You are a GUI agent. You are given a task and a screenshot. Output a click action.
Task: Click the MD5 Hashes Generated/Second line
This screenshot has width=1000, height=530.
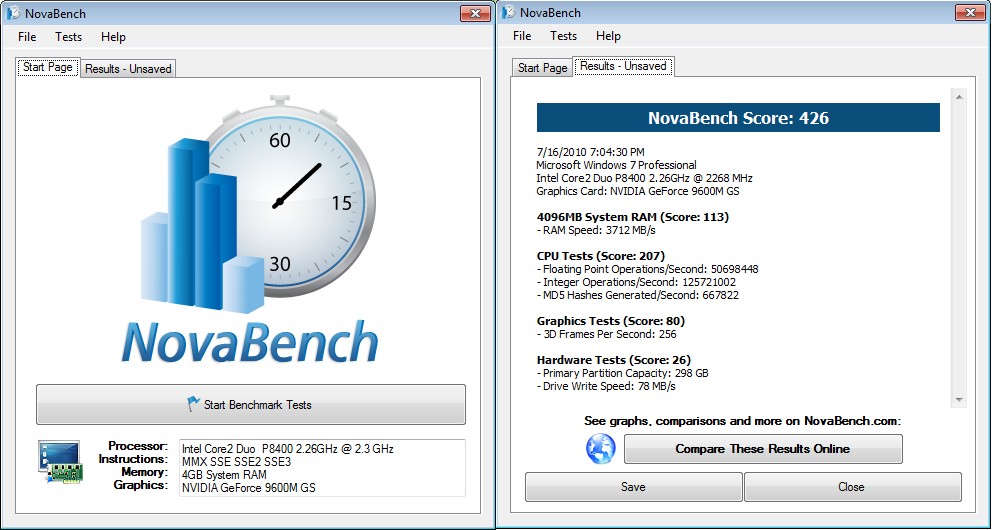[638, 295]
